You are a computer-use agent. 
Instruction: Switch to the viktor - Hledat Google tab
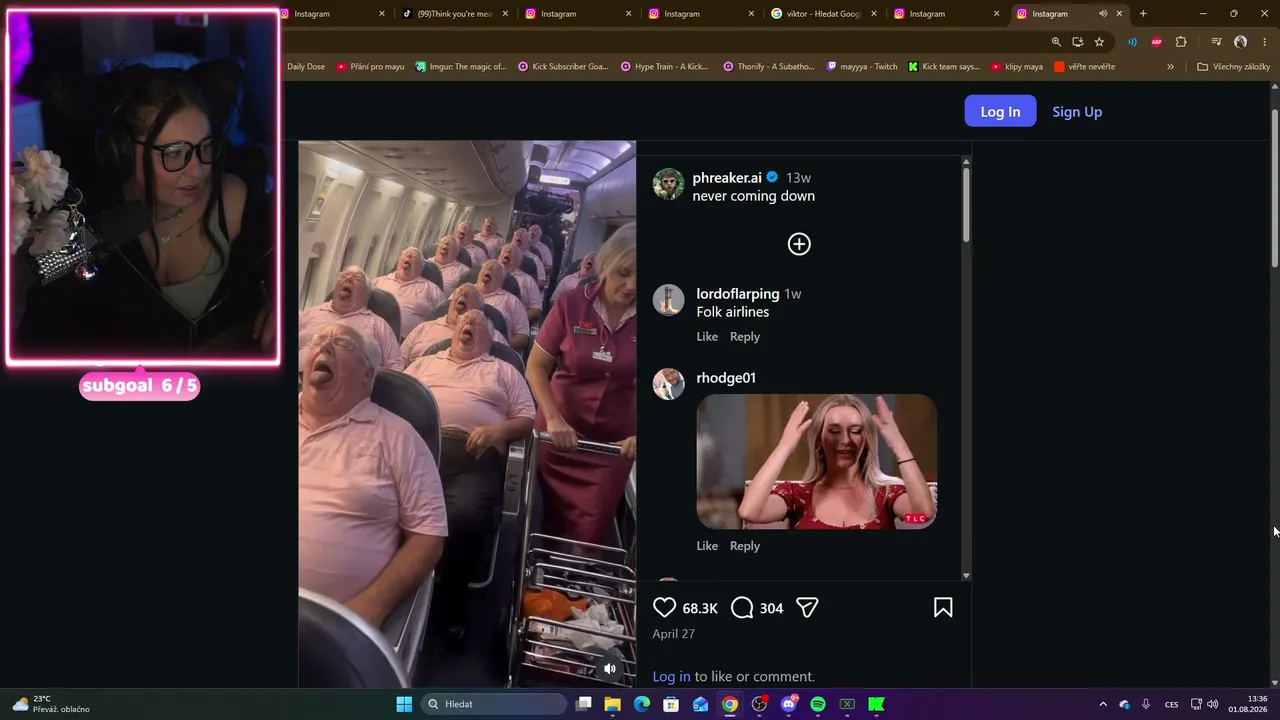pyautogui.click(x=824, y=14)
